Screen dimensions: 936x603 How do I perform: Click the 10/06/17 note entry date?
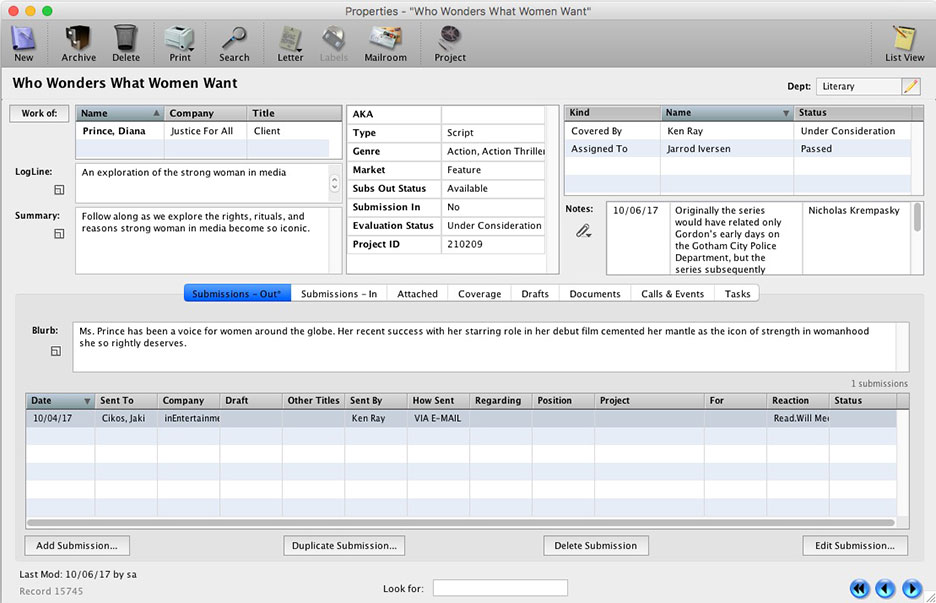click(636, 211)
